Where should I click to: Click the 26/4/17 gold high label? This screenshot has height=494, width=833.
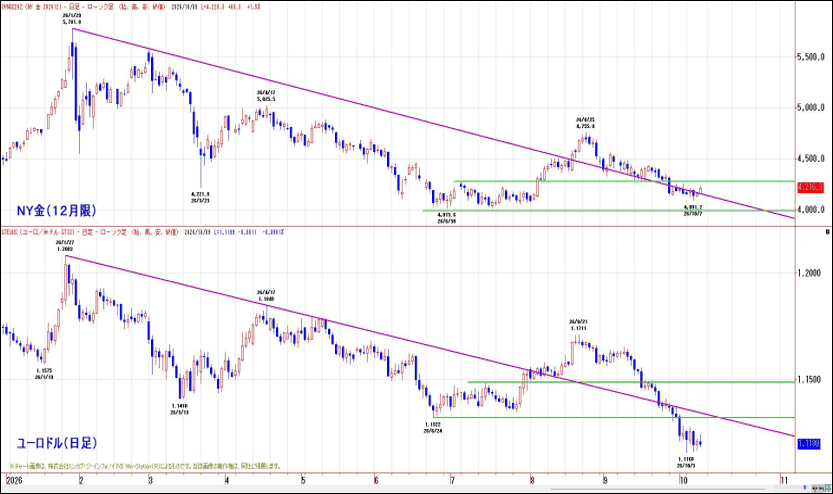(266, 92)
